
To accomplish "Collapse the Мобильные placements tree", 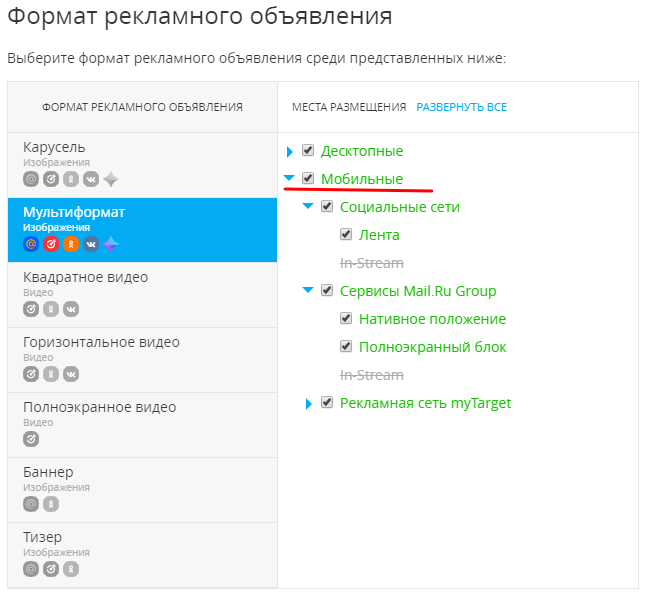I will pyautogui.click(x=289, y=178).
